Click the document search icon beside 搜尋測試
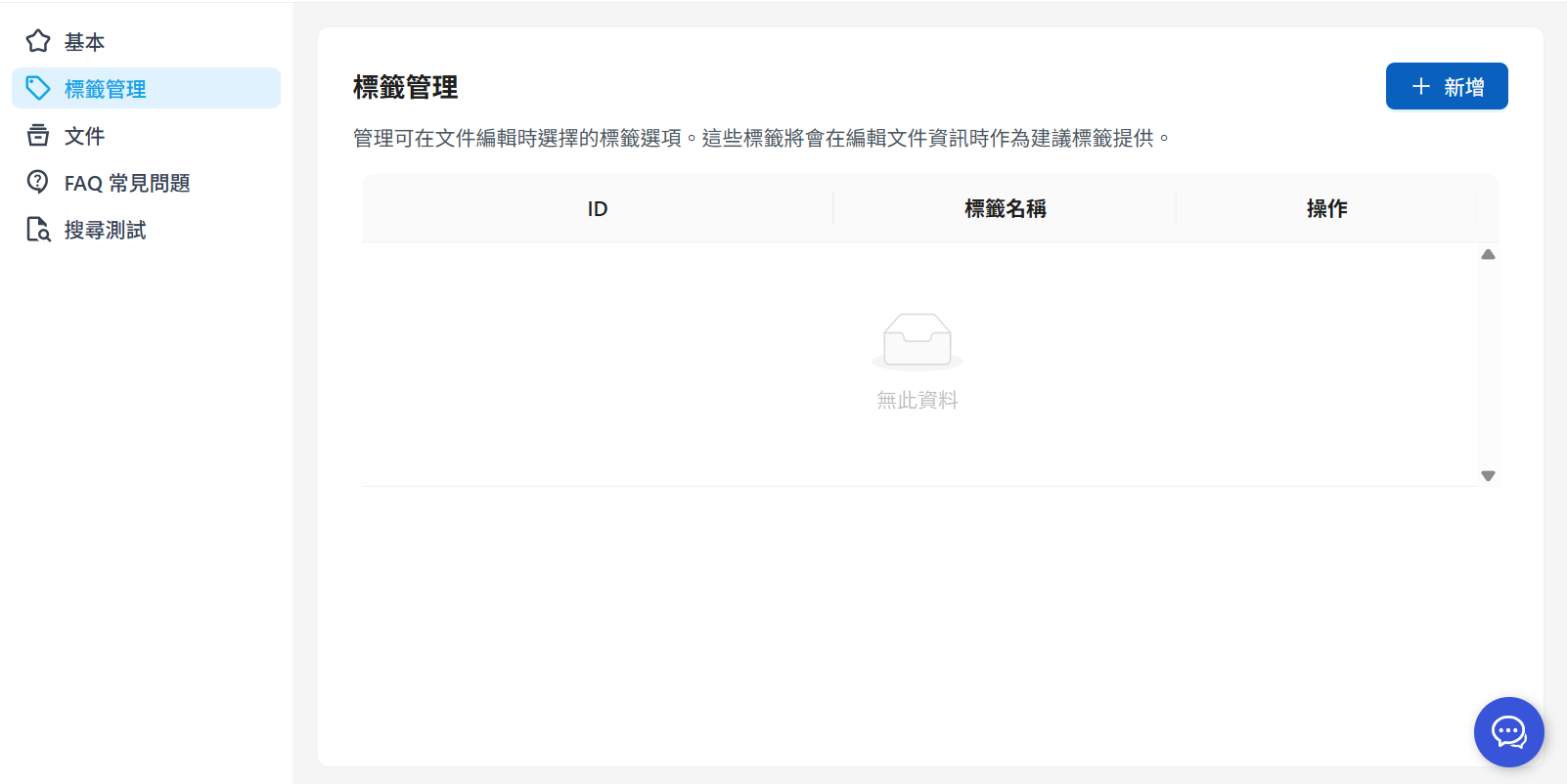The height and width of the screenshot is (784, 1567). 38,230
